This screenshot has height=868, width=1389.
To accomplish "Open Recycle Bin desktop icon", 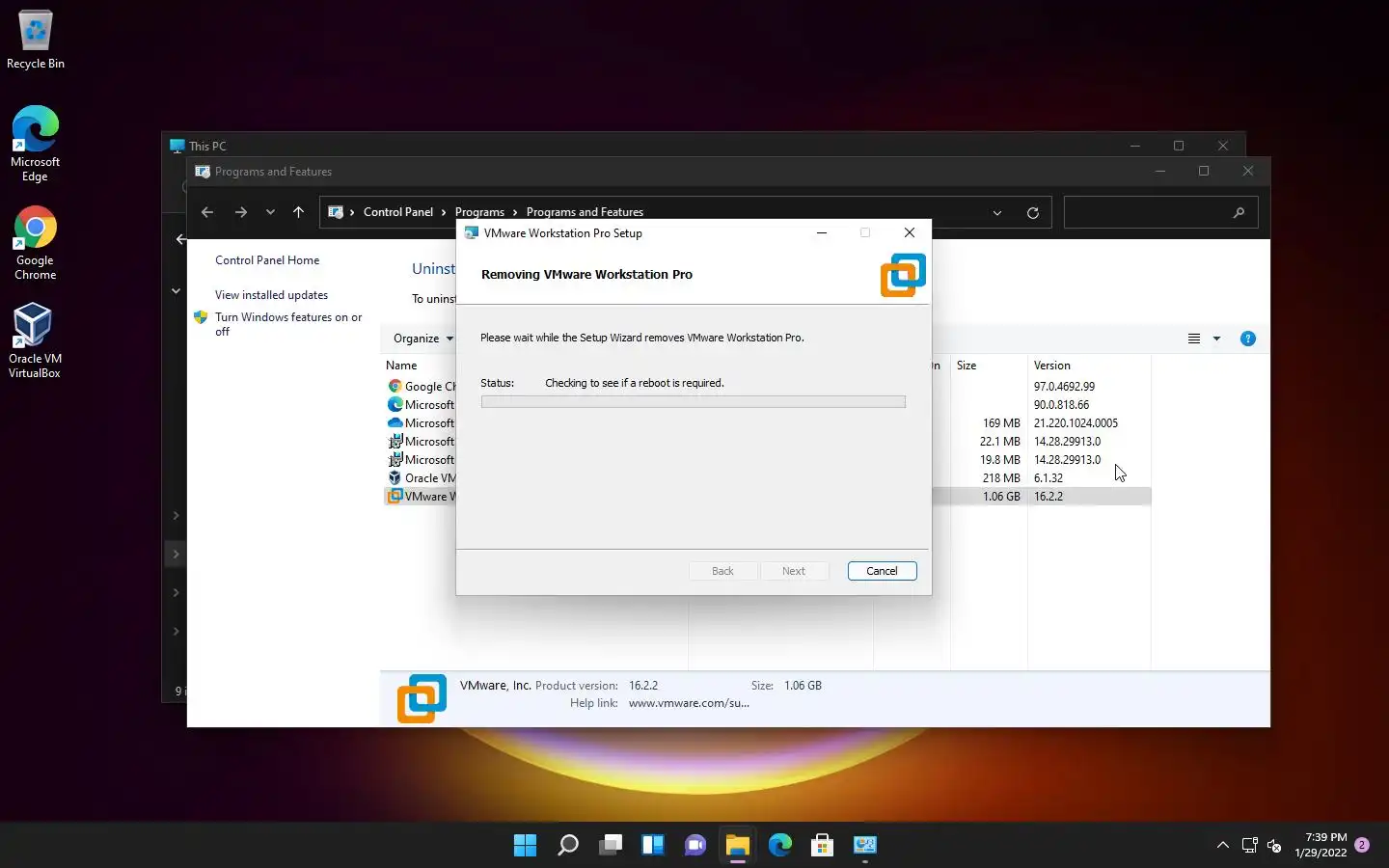I will click(36, 40).
